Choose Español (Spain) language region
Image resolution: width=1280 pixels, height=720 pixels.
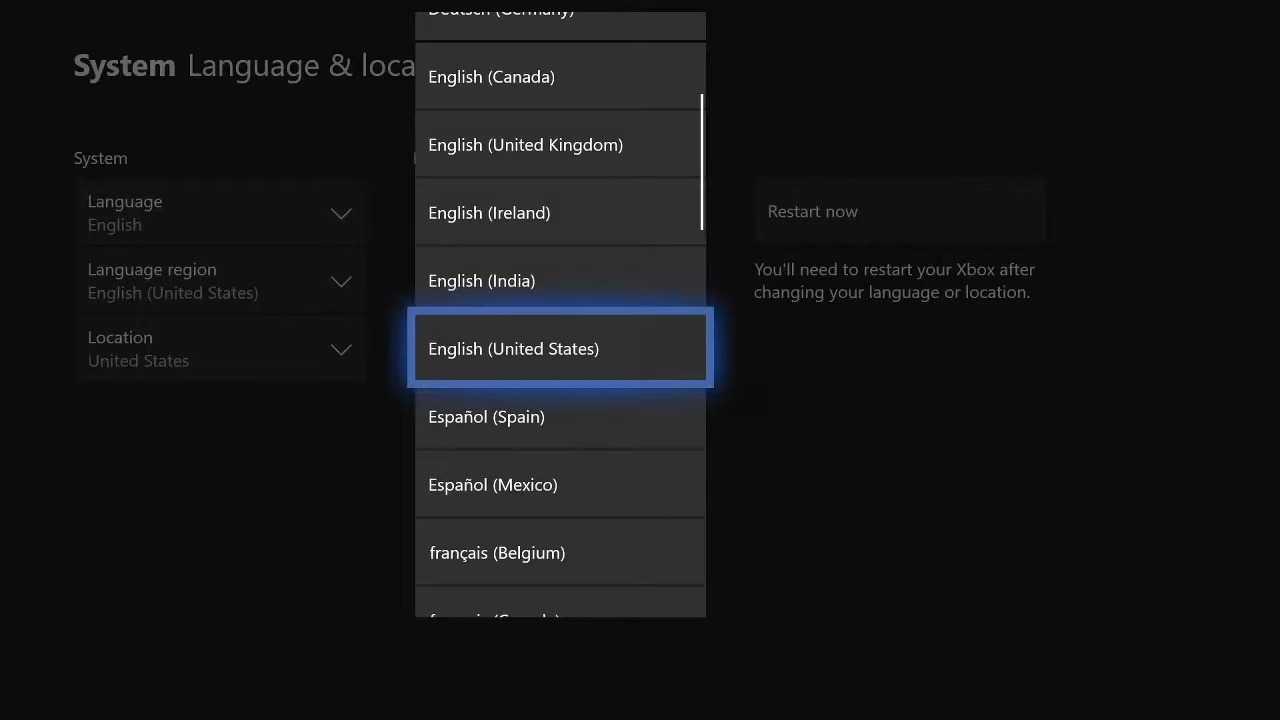559,417
